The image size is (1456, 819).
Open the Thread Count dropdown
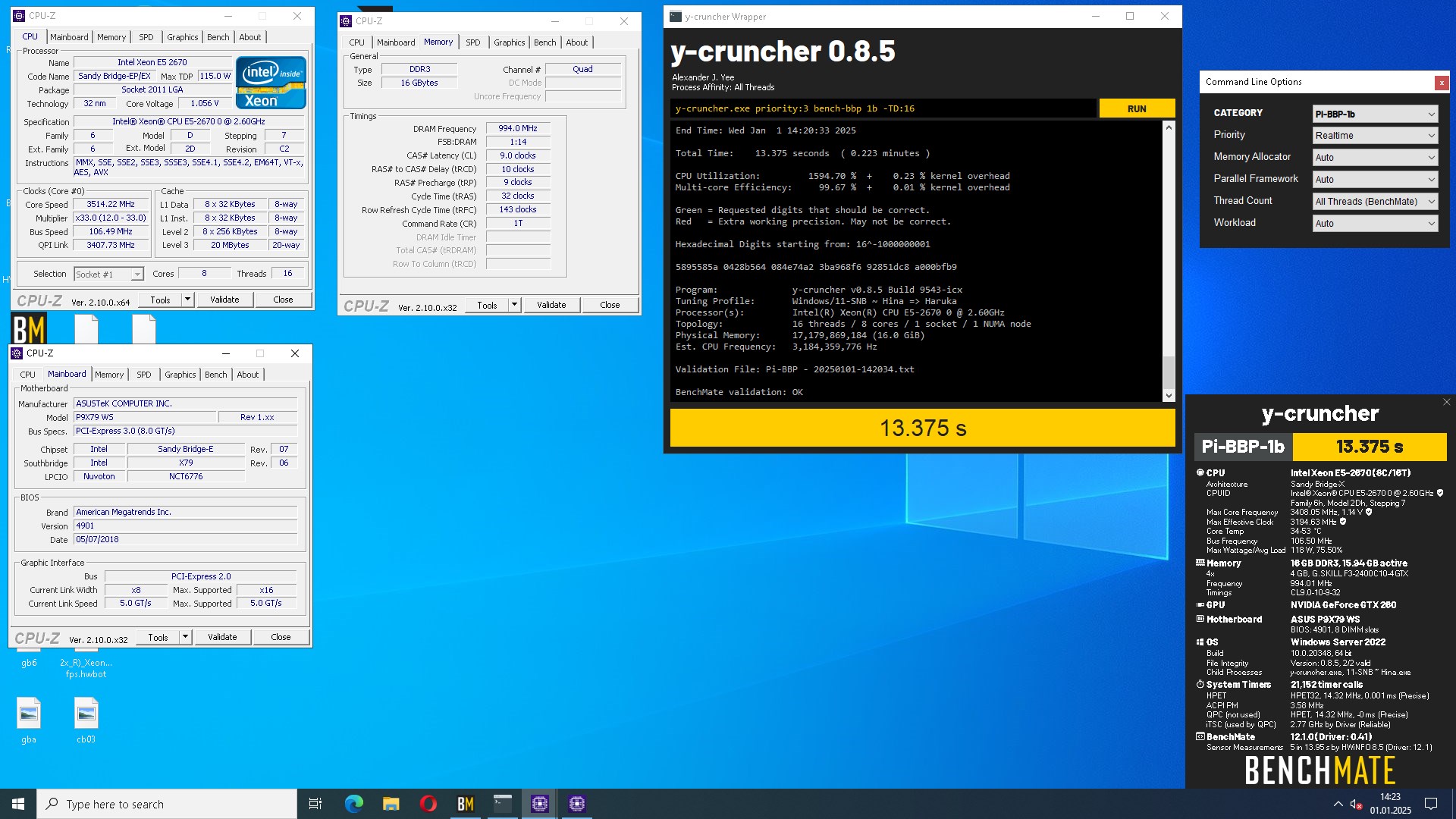1375,201
